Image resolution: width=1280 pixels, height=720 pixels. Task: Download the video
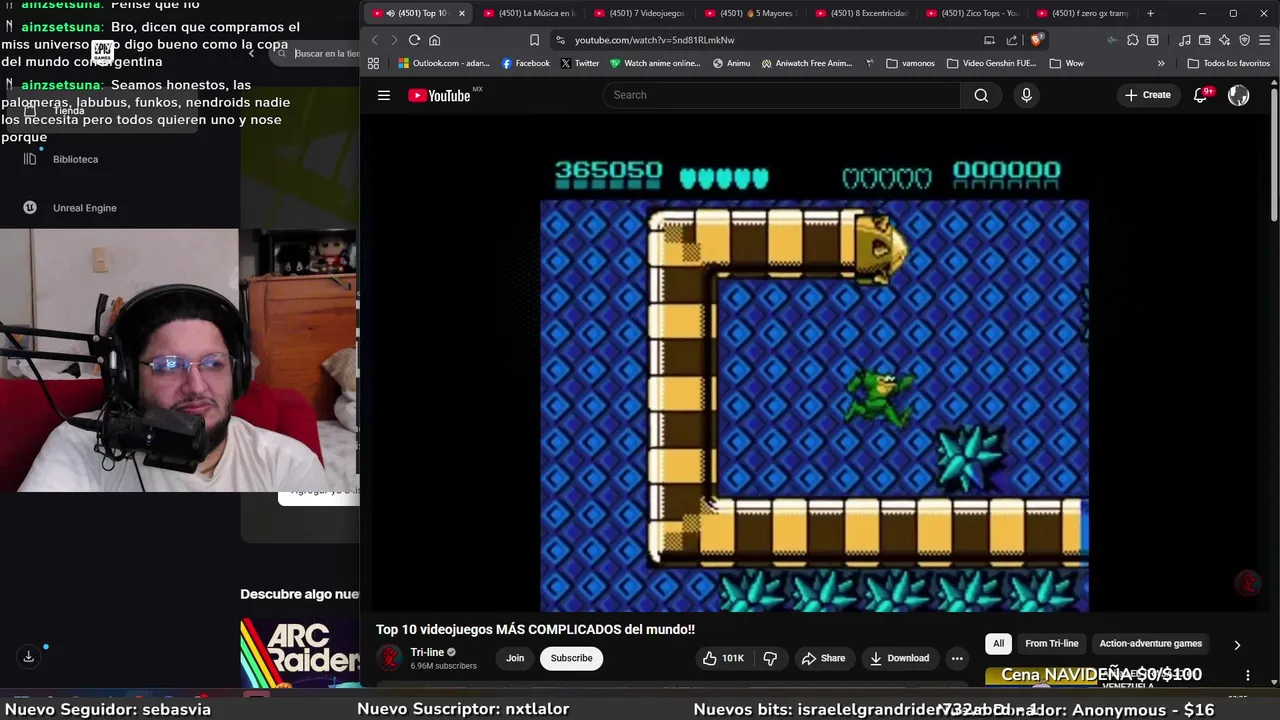(x=899, y=658)
